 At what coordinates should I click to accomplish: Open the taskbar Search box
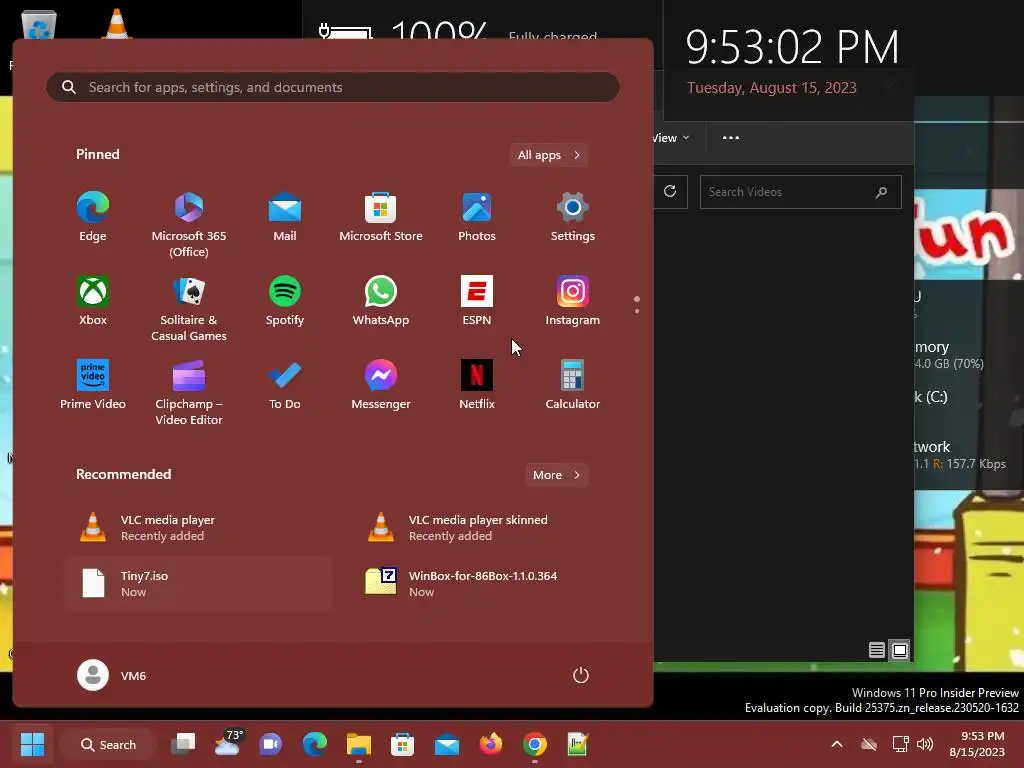(x=108, y=744)
